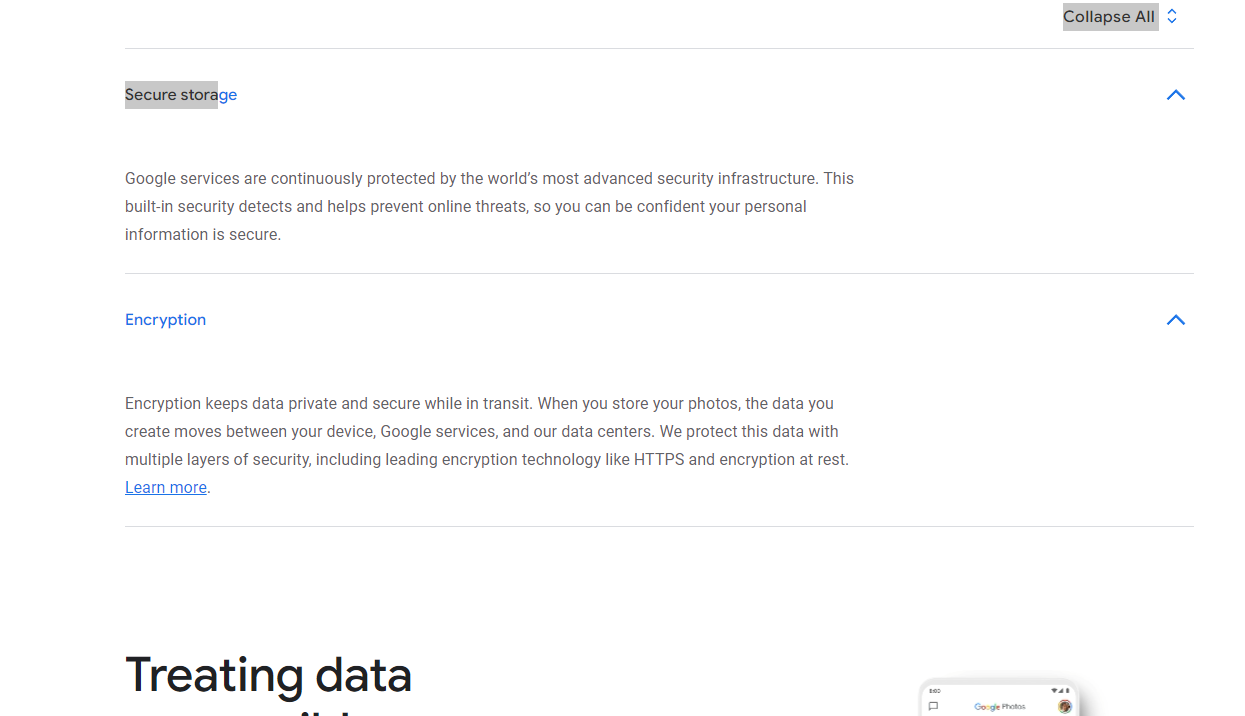Click the Collapse All button

coord(1109,17)
